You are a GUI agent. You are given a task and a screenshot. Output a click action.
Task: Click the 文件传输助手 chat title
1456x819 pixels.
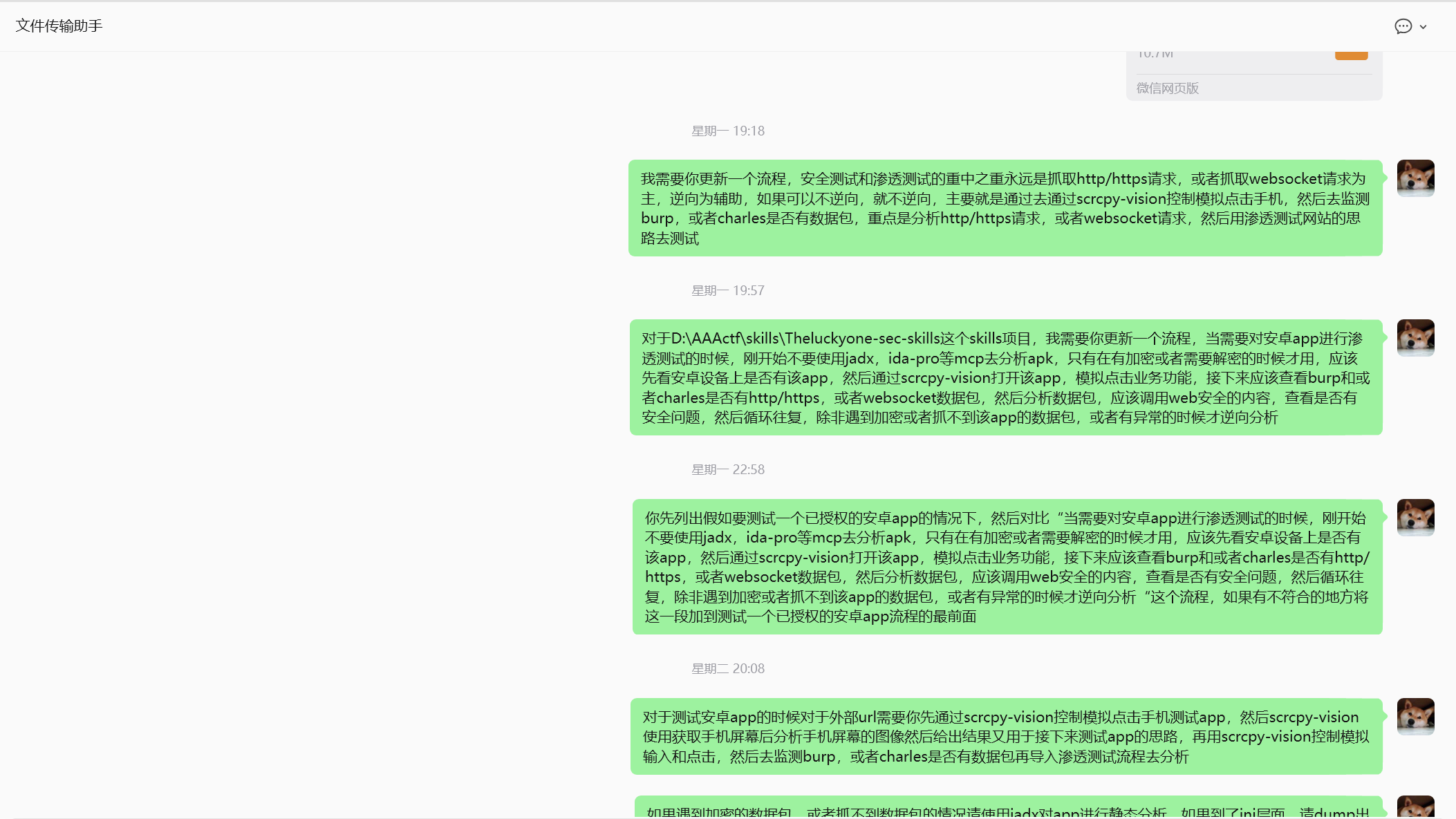pos(59,26)
